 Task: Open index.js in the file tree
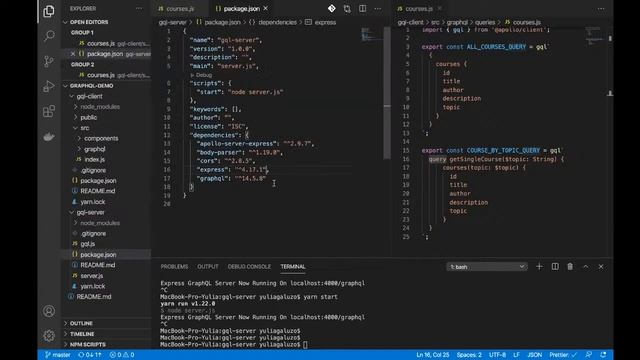tap(95, 160)
